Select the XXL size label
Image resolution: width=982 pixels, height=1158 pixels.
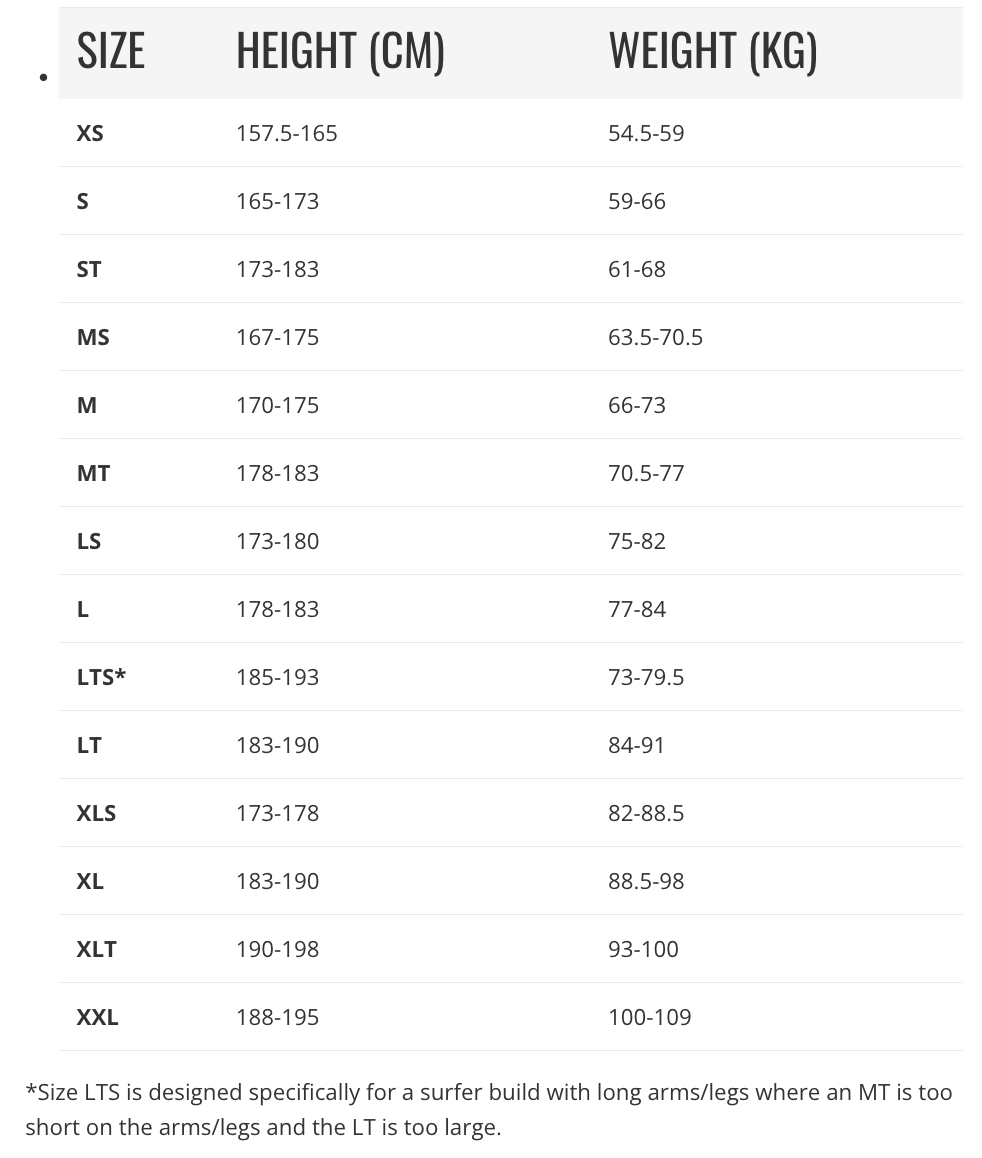97,1017
